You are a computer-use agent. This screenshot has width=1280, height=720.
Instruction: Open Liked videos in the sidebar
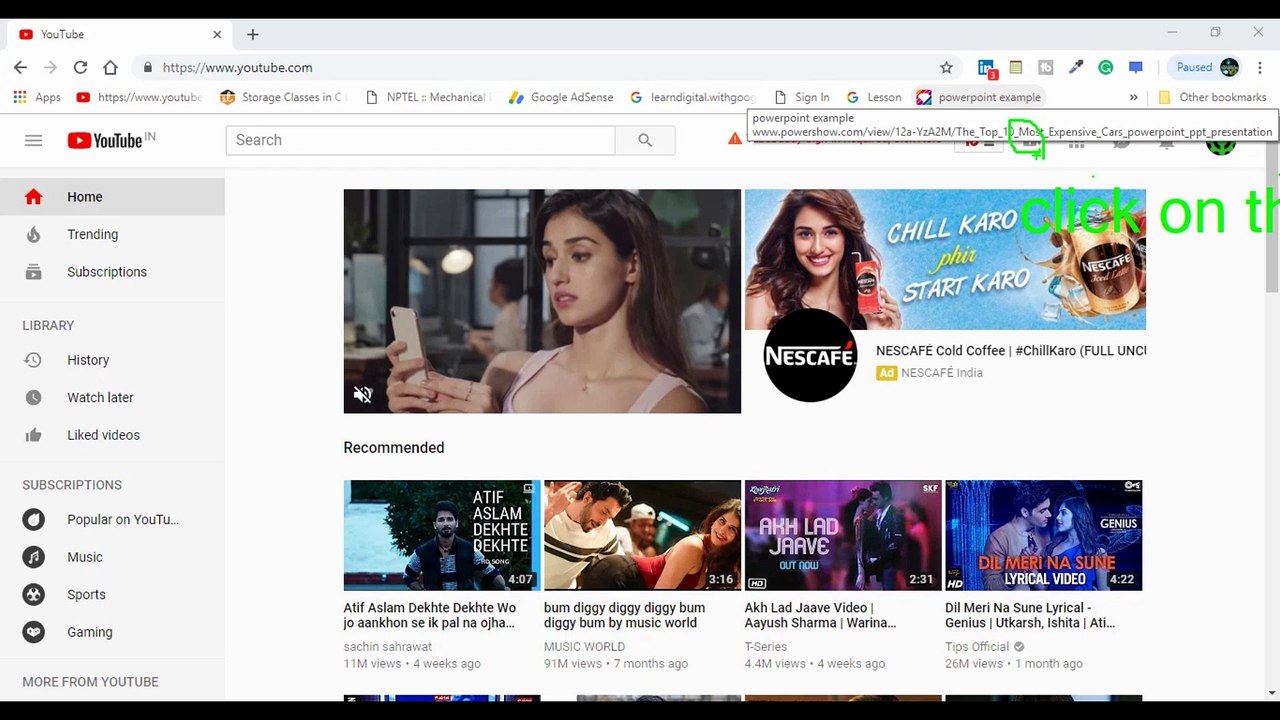(x=112, y=435)
